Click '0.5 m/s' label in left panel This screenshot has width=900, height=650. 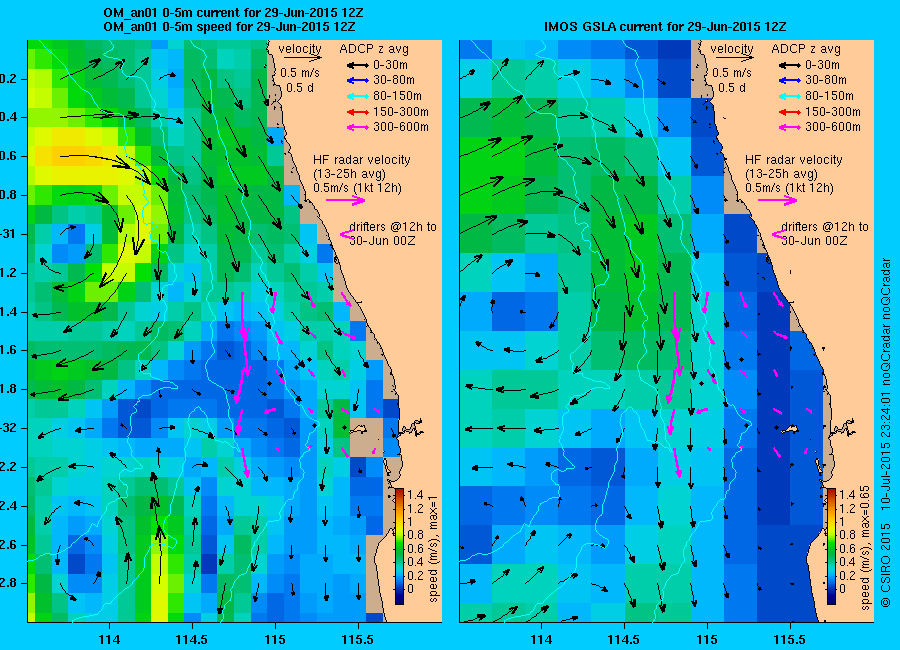point(300,73)
